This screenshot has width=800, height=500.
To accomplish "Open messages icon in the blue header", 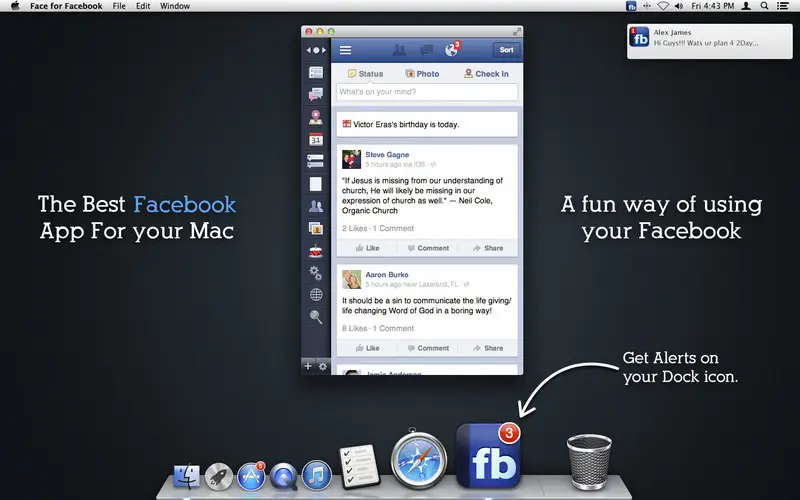I will (426, 50).
